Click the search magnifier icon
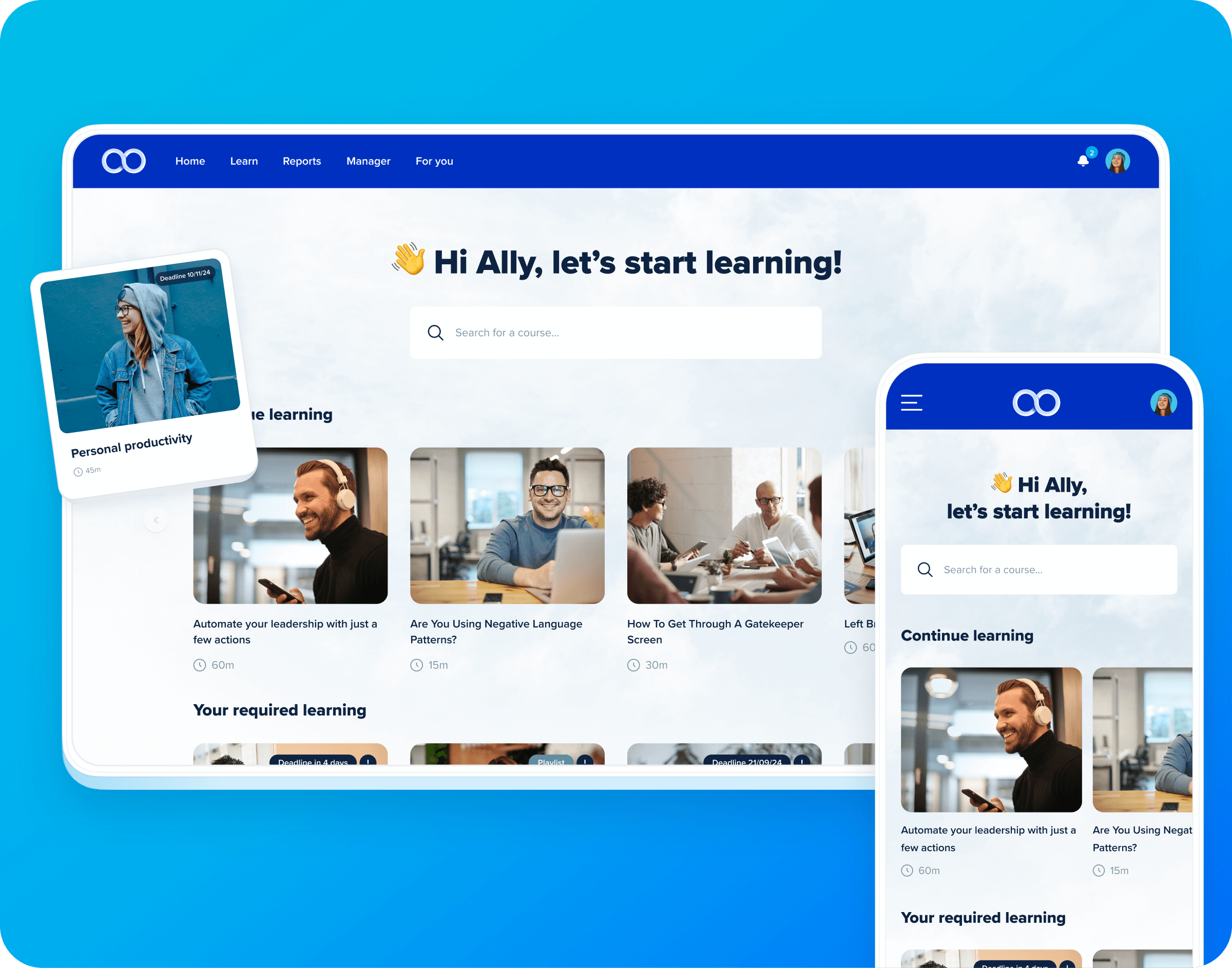The width and height of the screenshot is (1232, 968). point(436,333)
